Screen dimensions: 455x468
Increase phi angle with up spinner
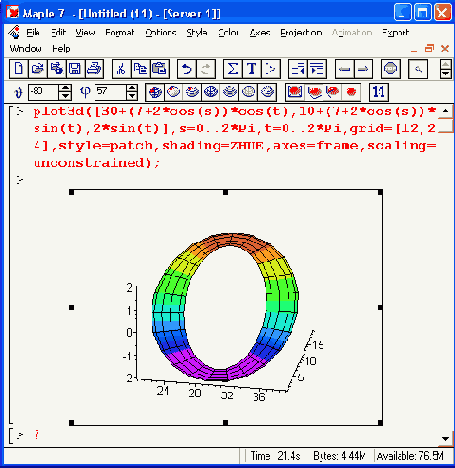tap(132, 88)
